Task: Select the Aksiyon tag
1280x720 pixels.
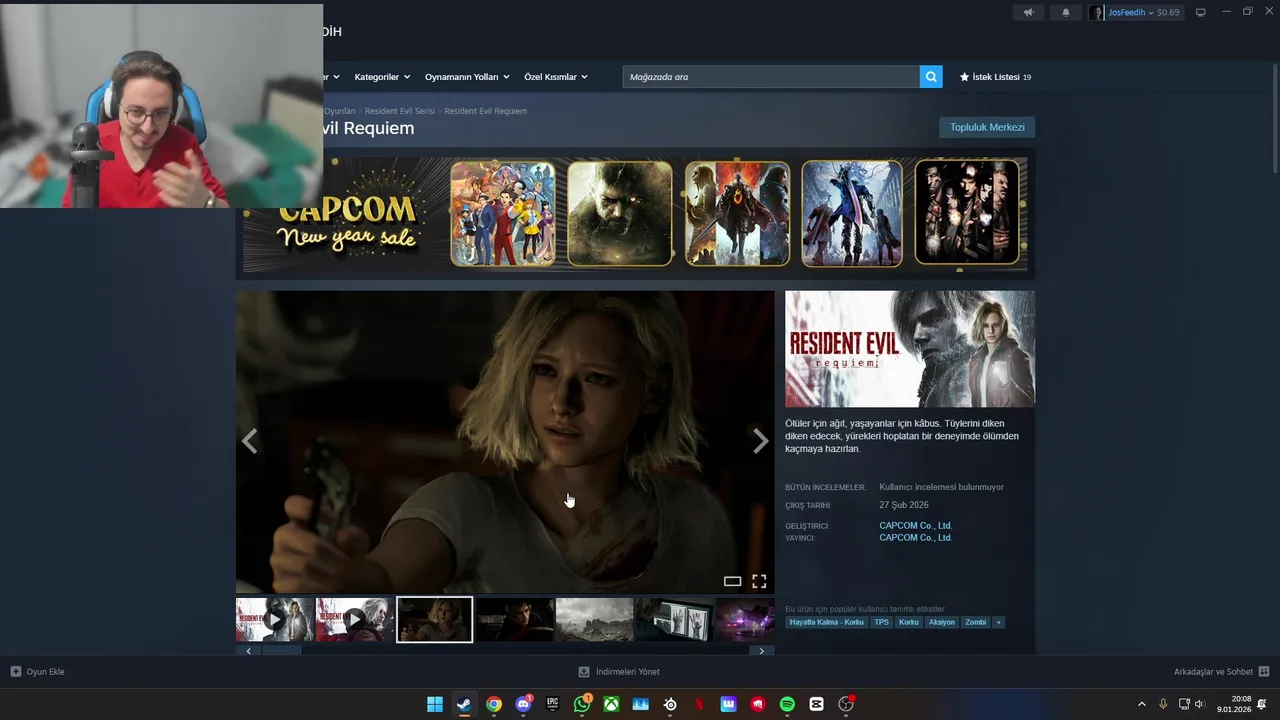Action: [x=941, y=622]
